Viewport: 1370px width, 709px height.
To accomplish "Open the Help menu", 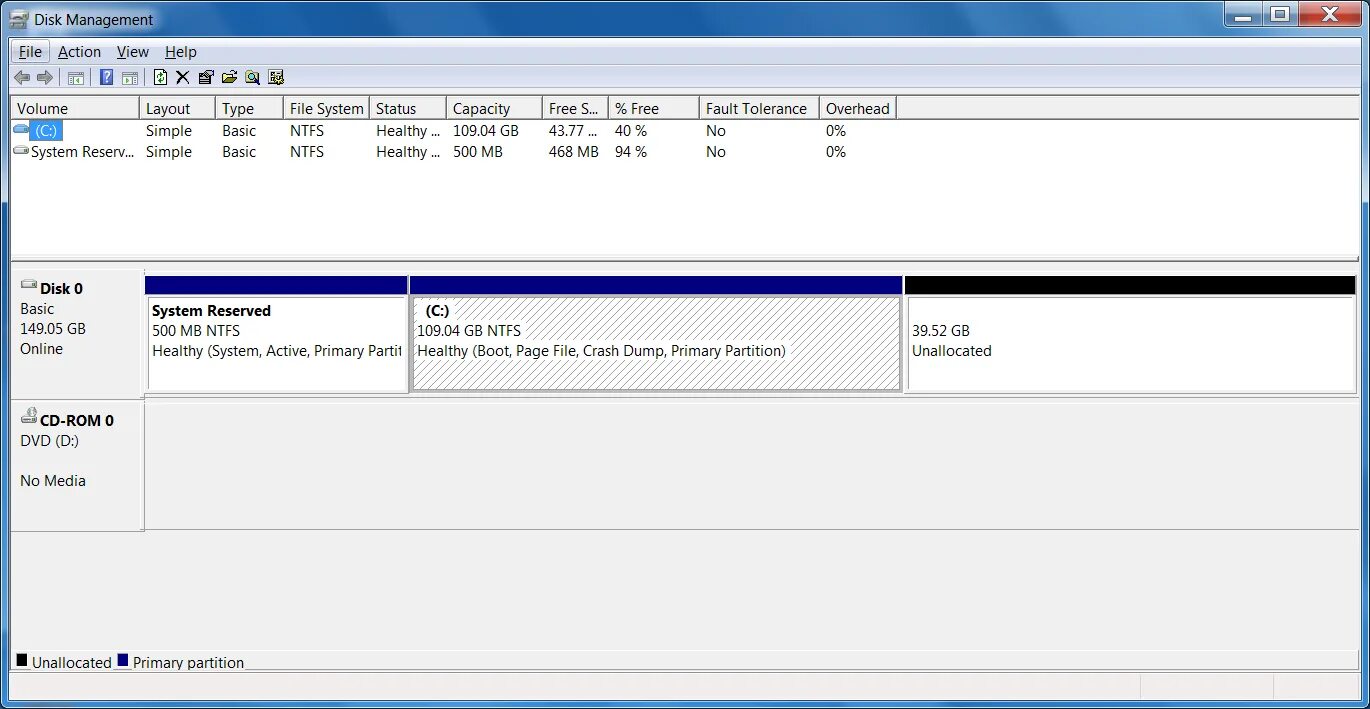I will click(181, 52).
